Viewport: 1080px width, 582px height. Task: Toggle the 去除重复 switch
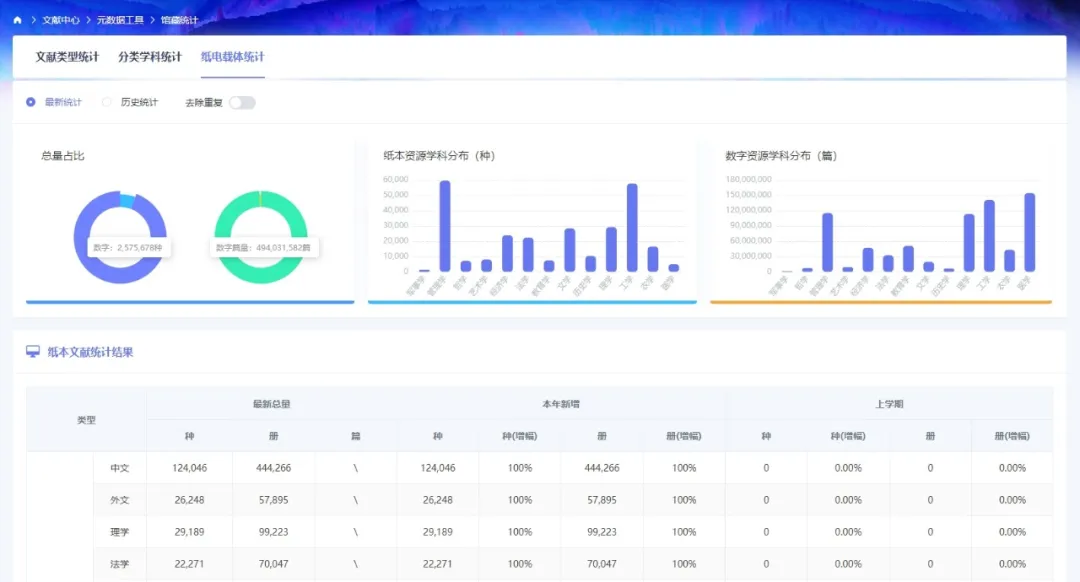[x=242, y=103]
